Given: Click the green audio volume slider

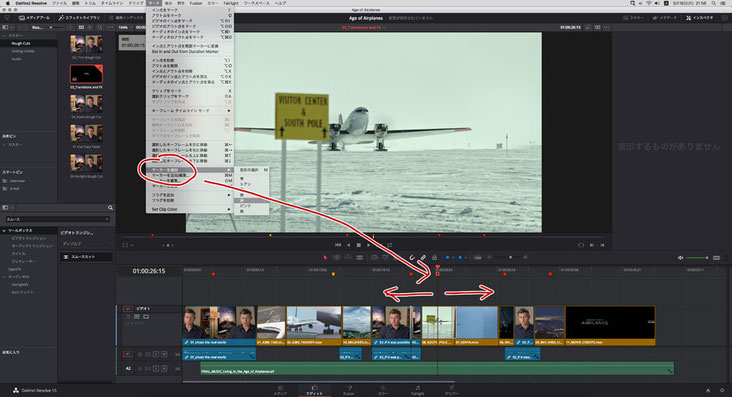Looking at the screenshot, I should coord(697,258).
